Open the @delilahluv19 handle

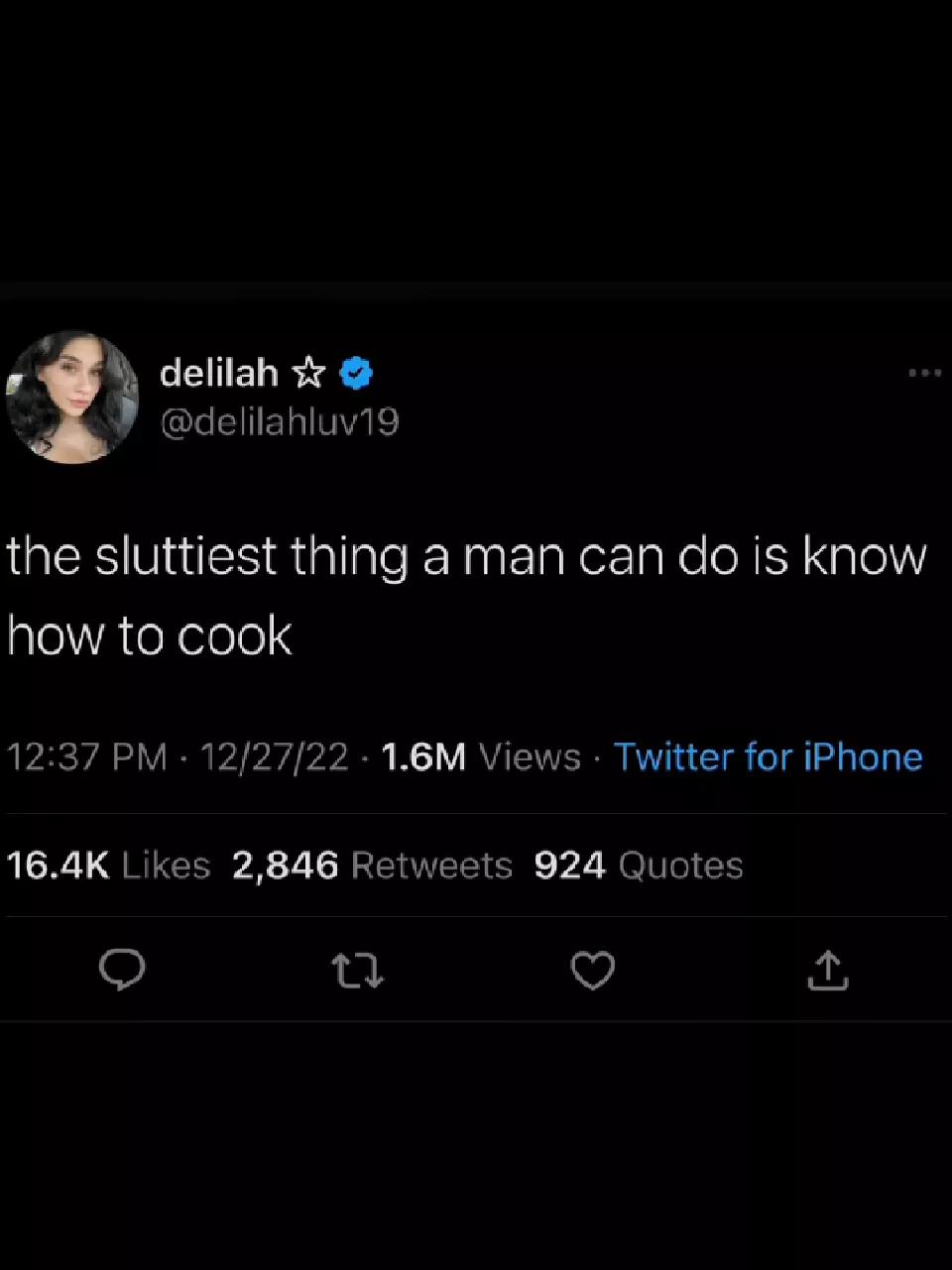coord(280,422)
